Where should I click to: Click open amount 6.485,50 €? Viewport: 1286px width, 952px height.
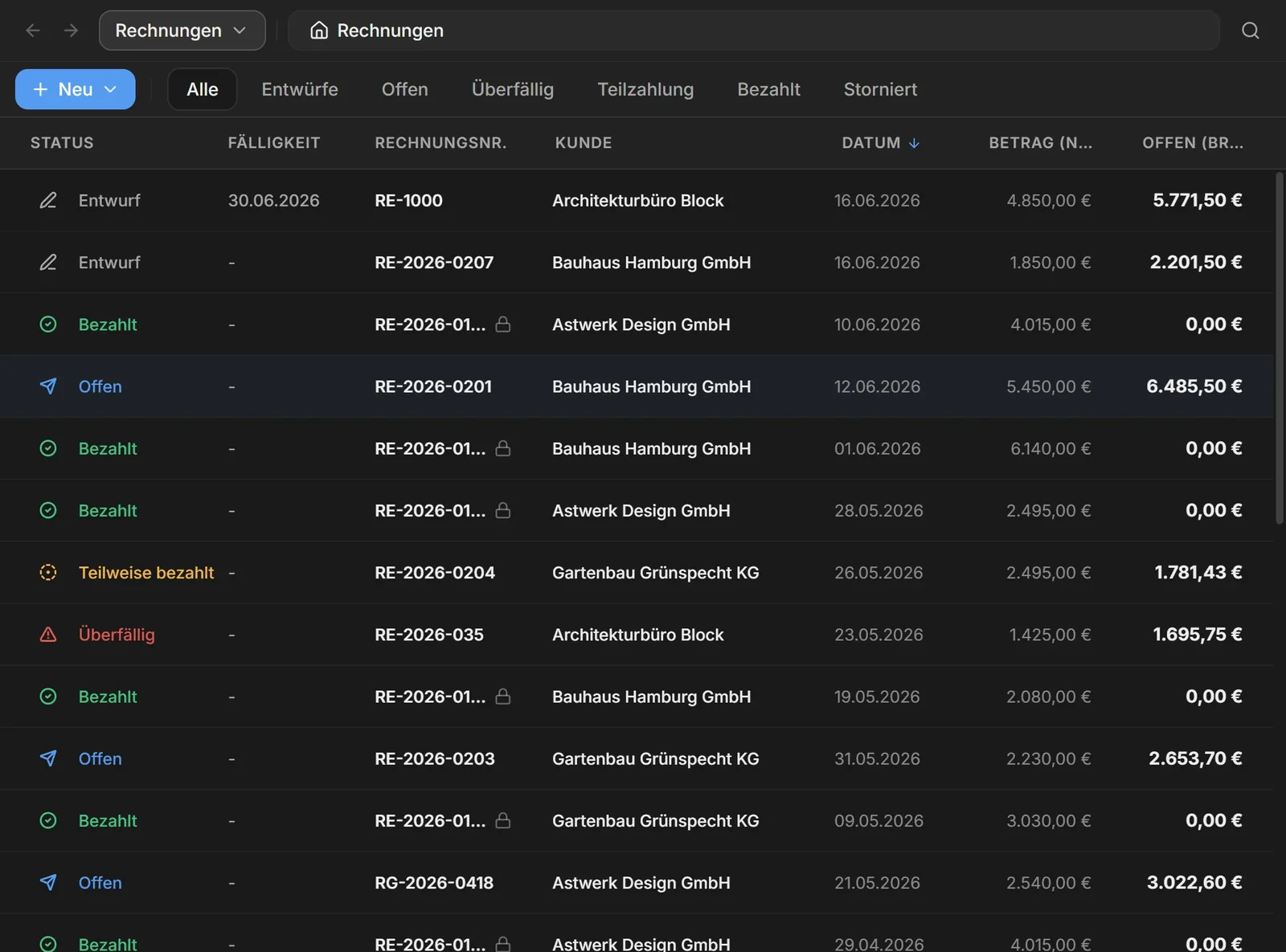pyautogui.click(x=1194, y=386)
